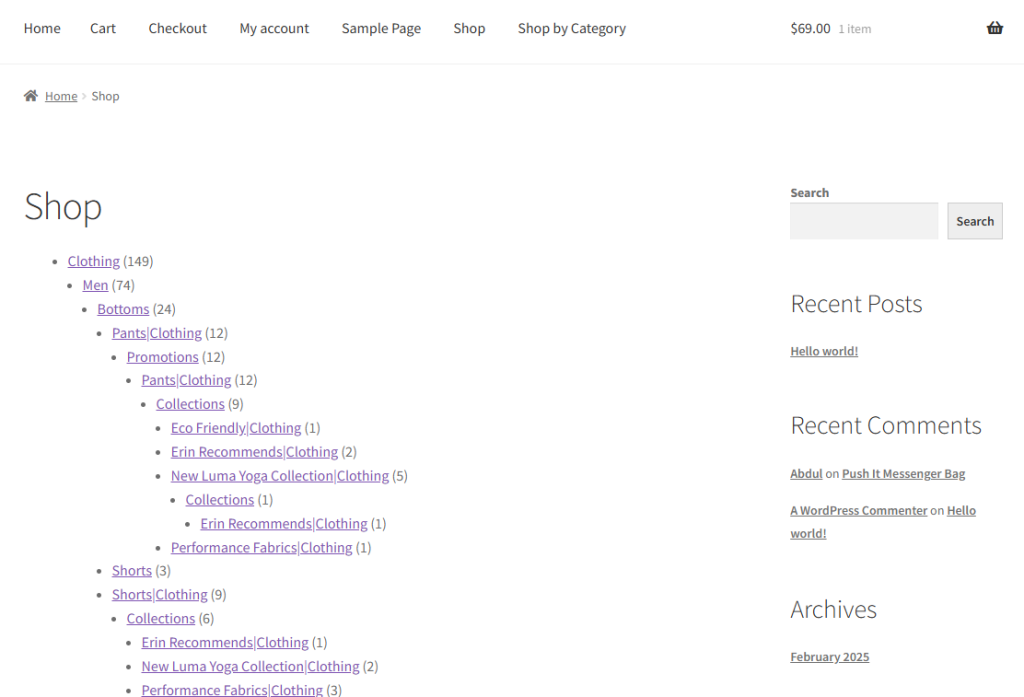
Task: Select Sample Page in navigation
Action: point(381,28)
